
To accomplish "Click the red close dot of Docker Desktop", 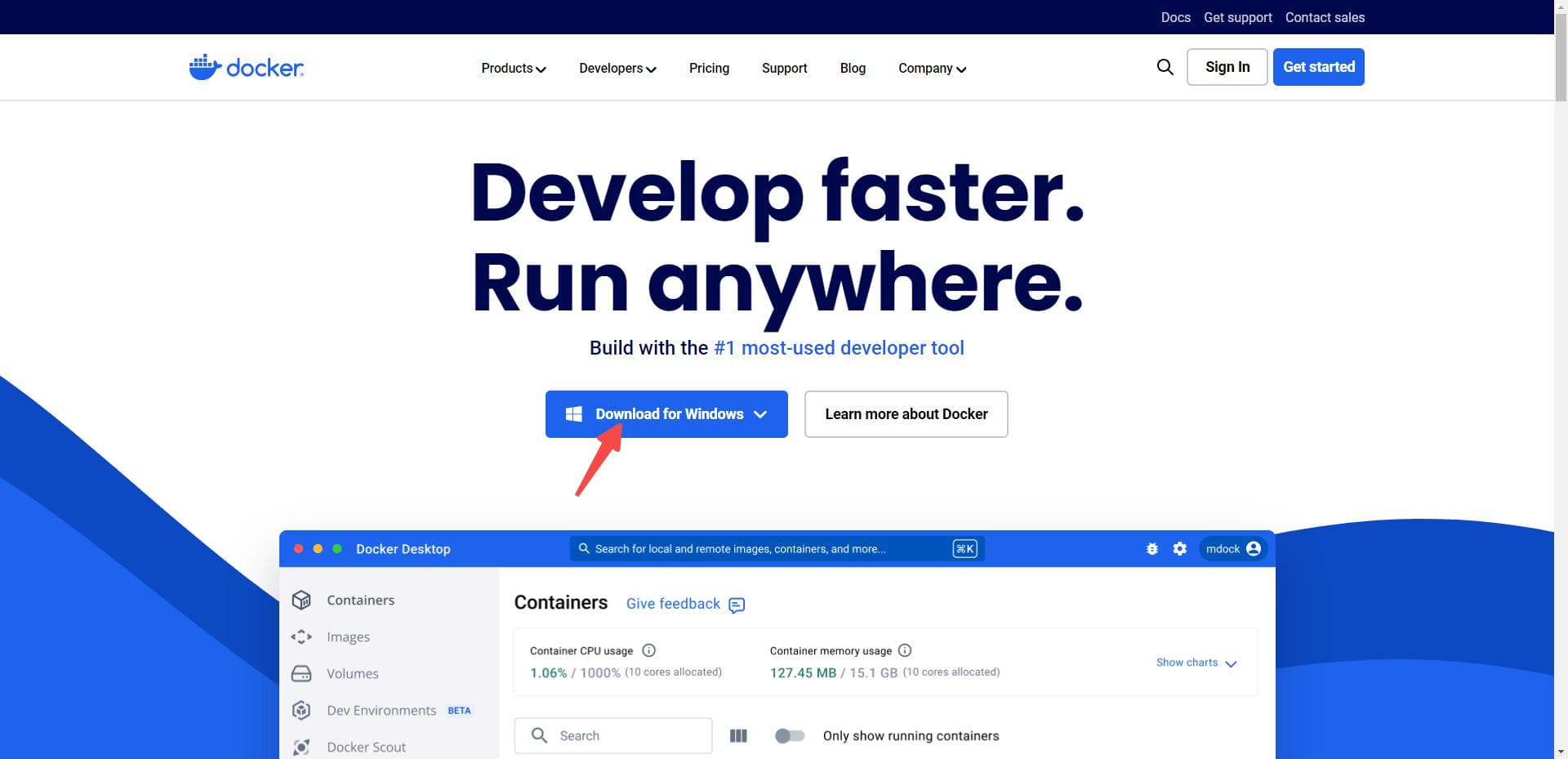I will click(x=298, y=549).
